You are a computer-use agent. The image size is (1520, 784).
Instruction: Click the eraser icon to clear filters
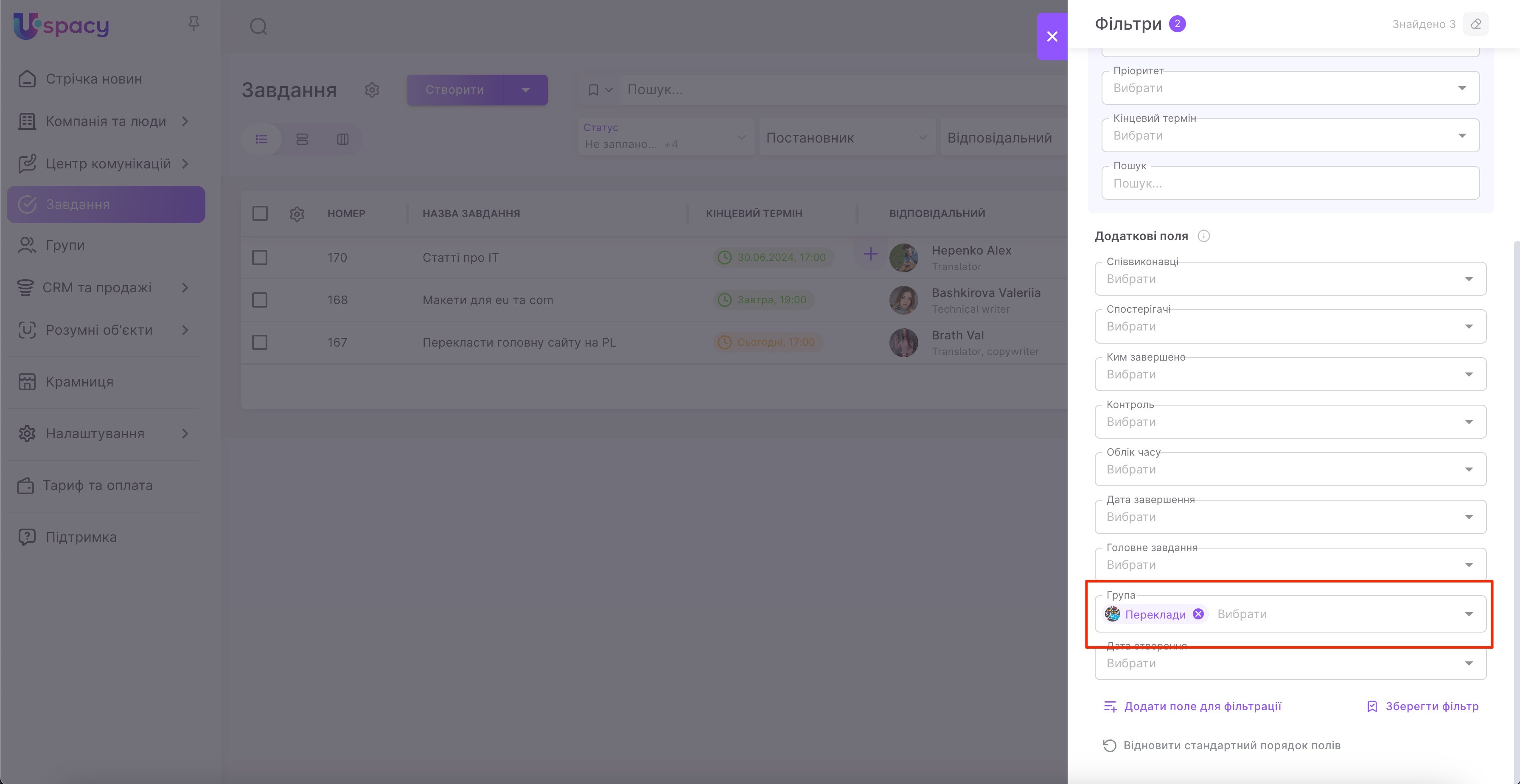click(1475, 24)
